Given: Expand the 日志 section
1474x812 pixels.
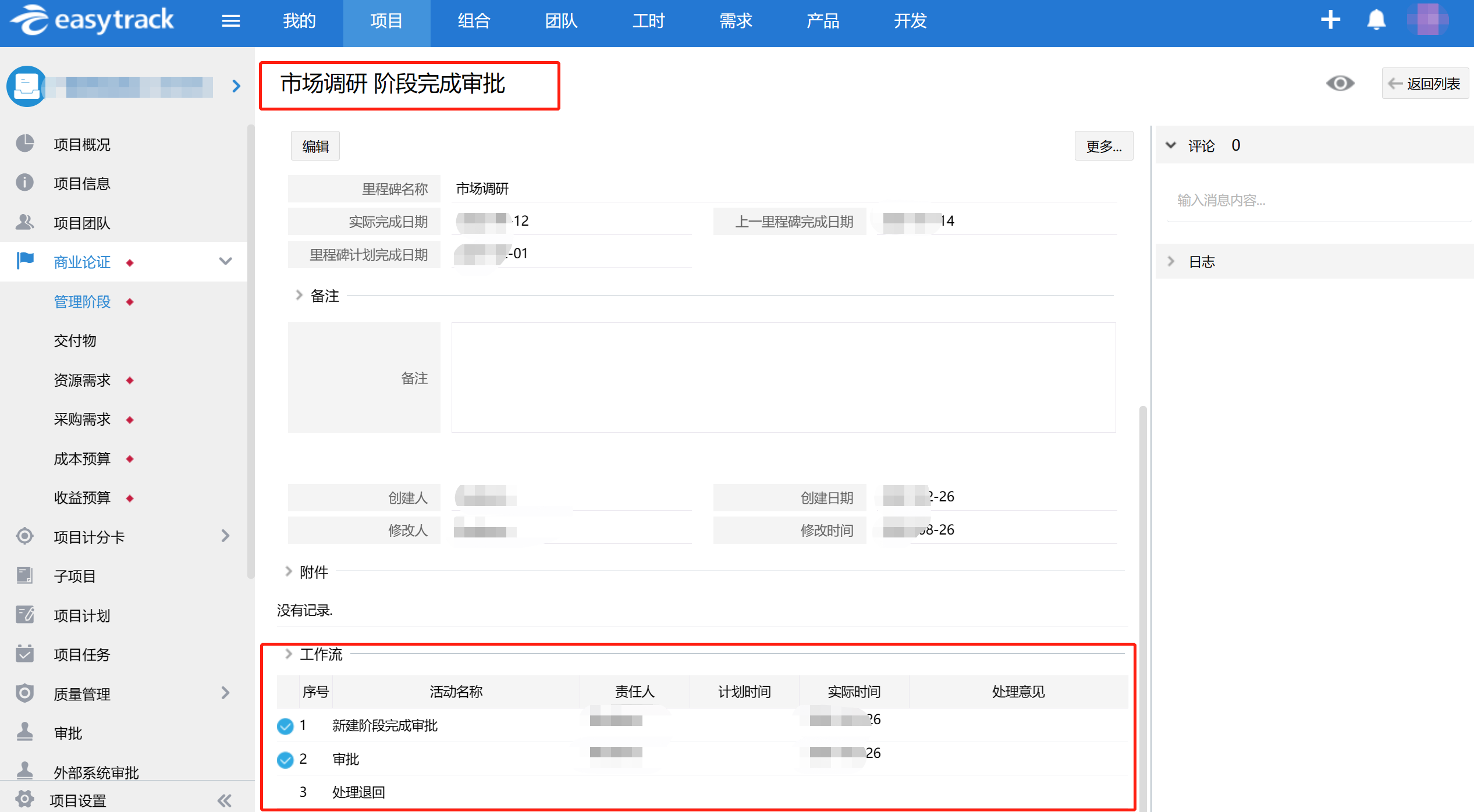Looking at the screenshot, I should coord(1171,262).
